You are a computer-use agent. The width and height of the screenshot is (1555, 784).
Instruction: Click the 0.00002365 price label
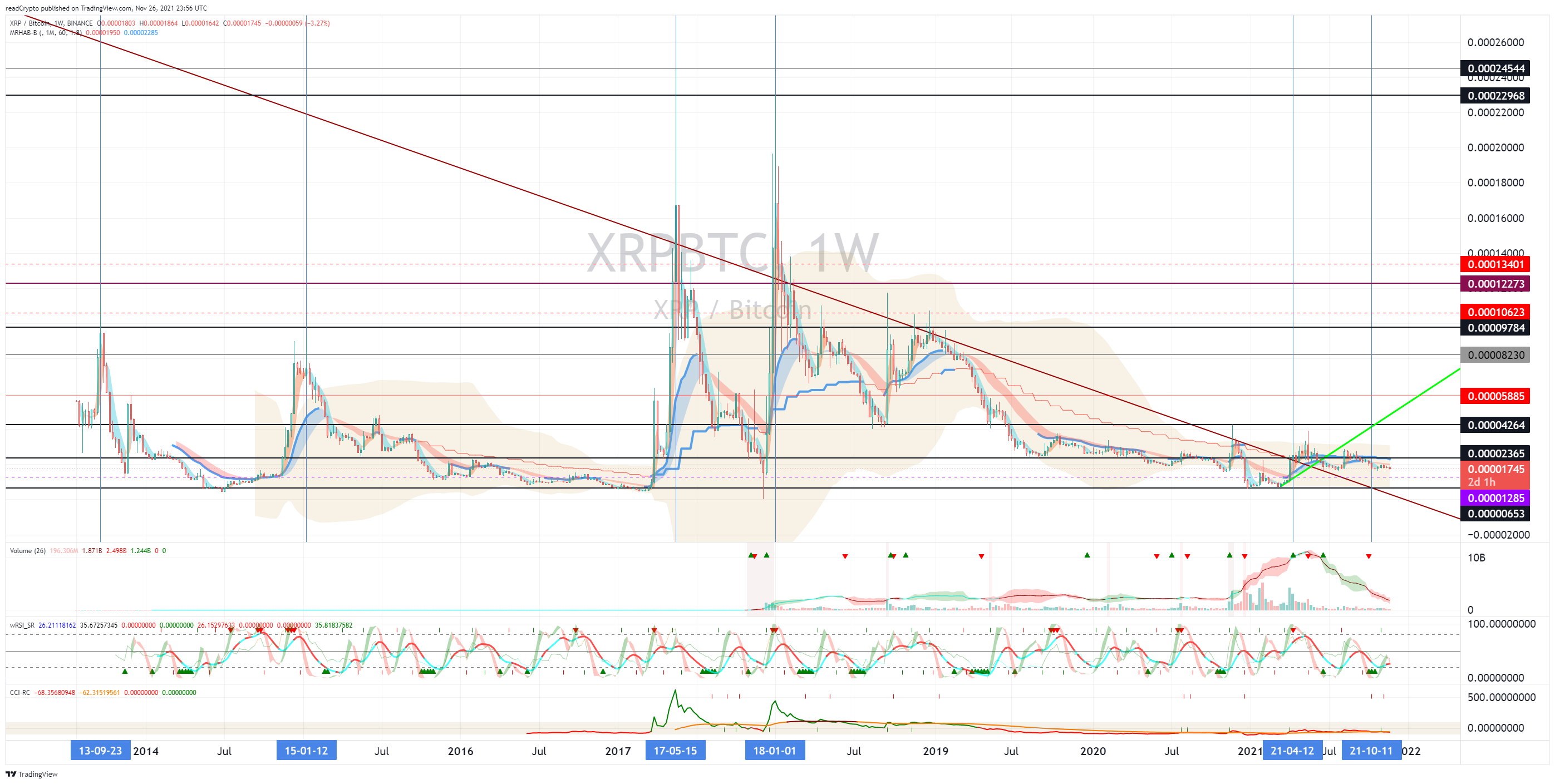pos(1495,453)
